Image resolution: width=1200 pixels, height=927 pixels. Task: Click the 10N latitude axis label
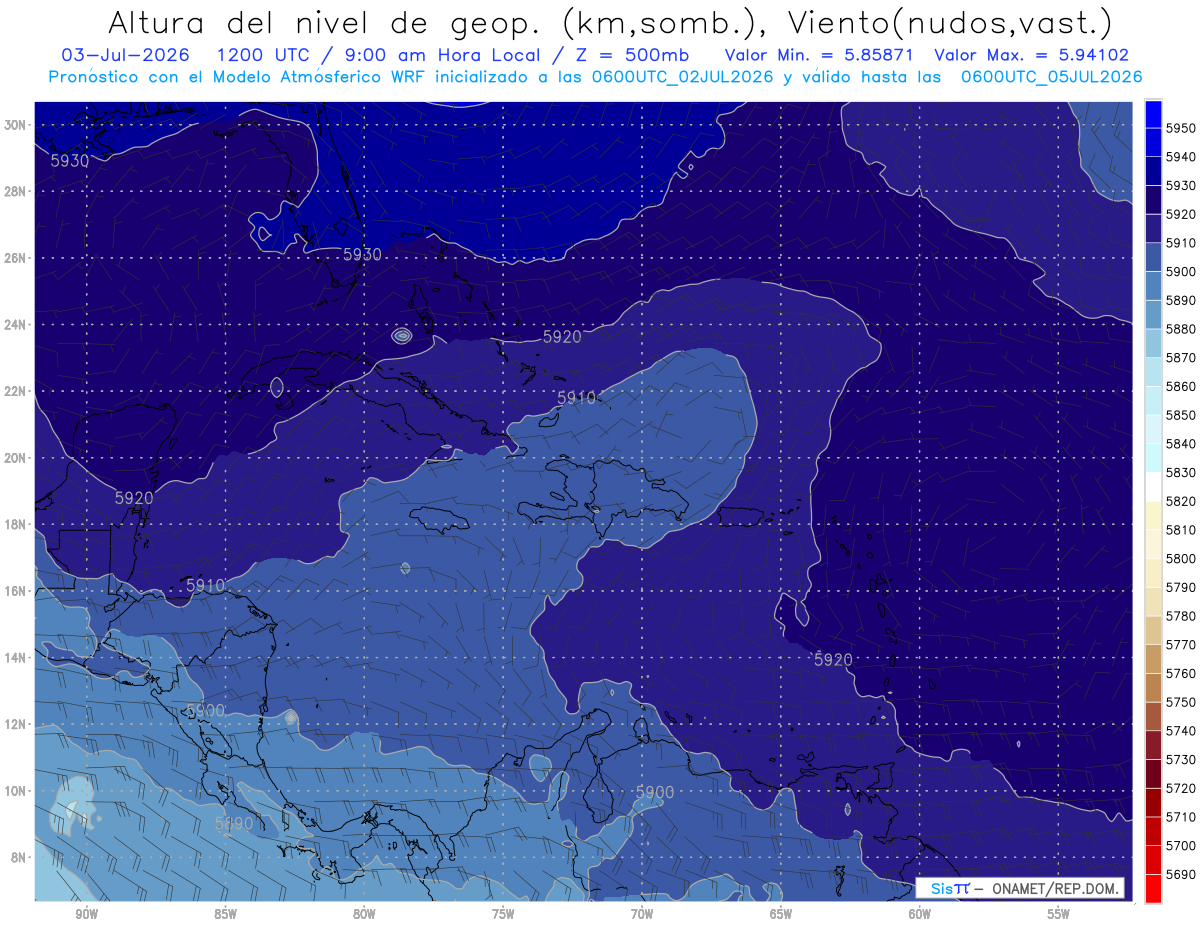[17, 790]
